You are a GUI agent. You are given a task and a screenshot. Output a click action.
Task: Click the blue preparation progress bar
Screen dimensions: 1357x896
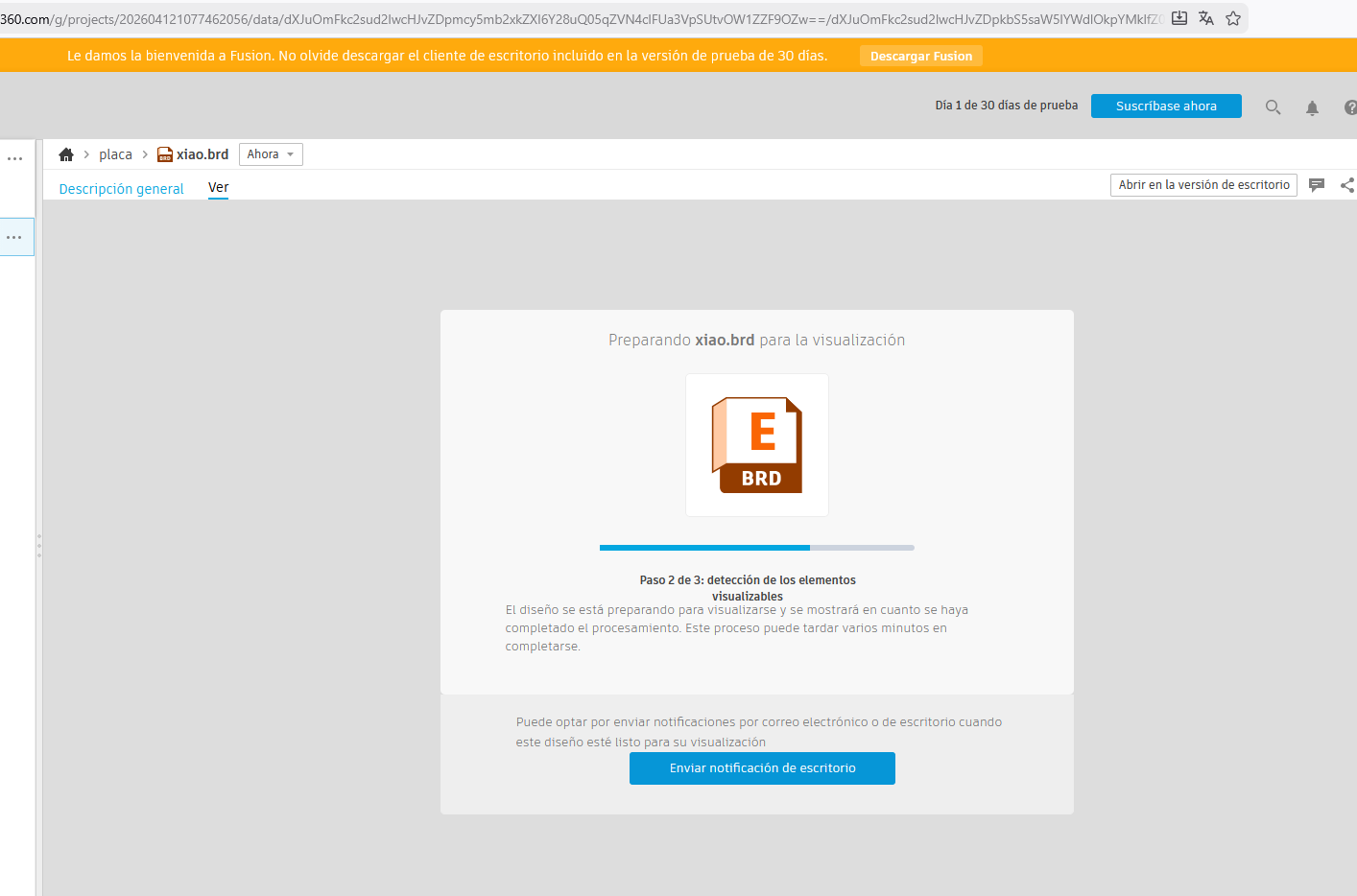757,548
